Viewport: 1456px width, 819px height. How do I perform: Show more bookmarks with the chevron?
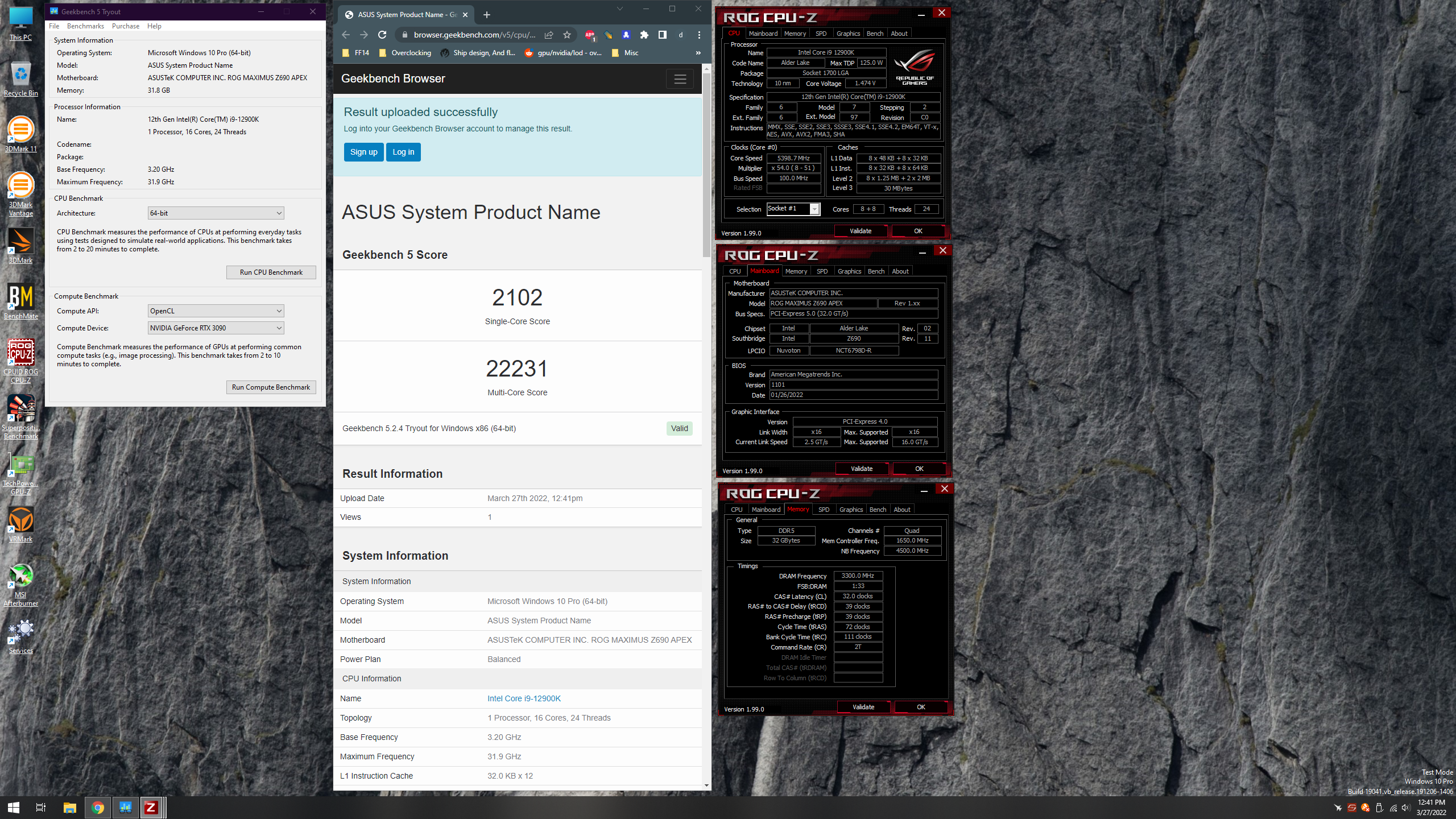698,53
